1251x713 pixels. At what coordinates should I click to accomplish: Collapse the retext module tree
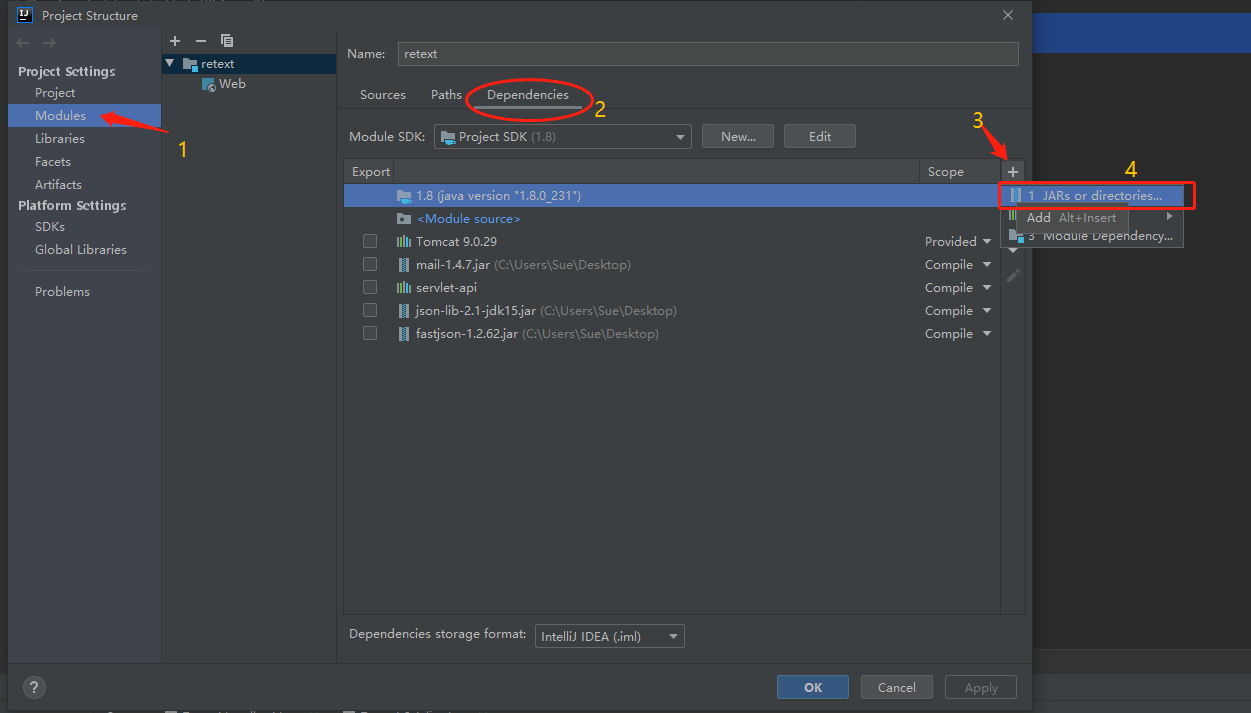[167, 63]
